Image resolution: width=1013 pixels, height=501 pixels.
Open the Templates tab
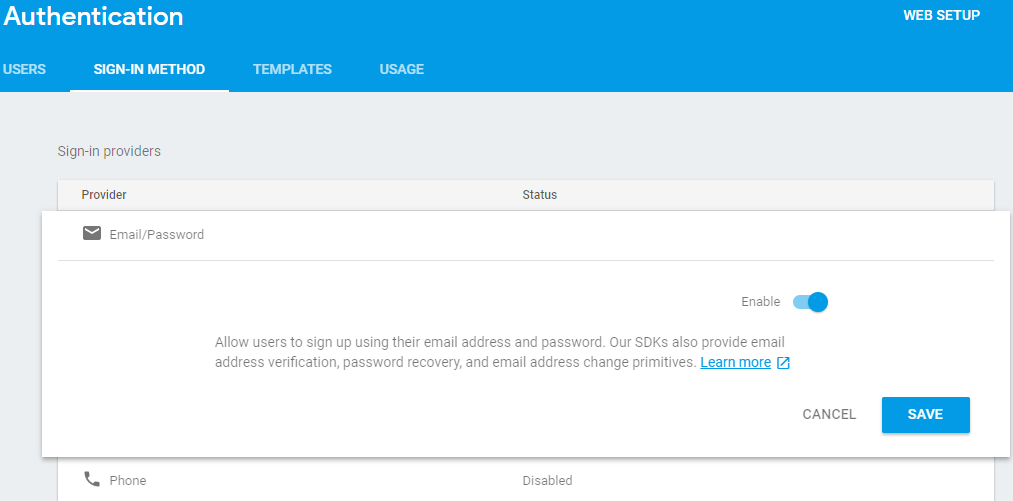[x=292, y=70]
